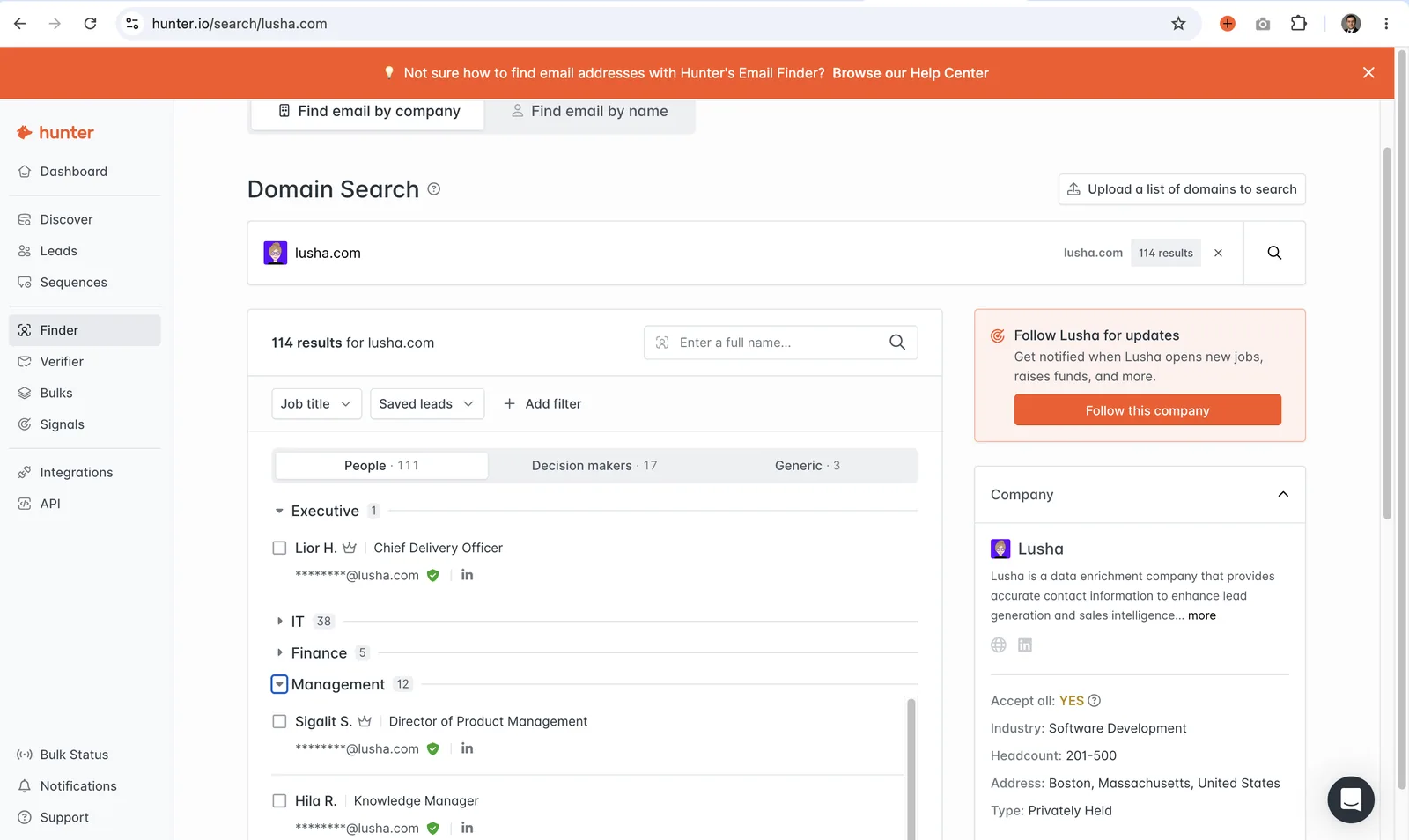Click the Hunter logo in sidebar

click(55, 133)
